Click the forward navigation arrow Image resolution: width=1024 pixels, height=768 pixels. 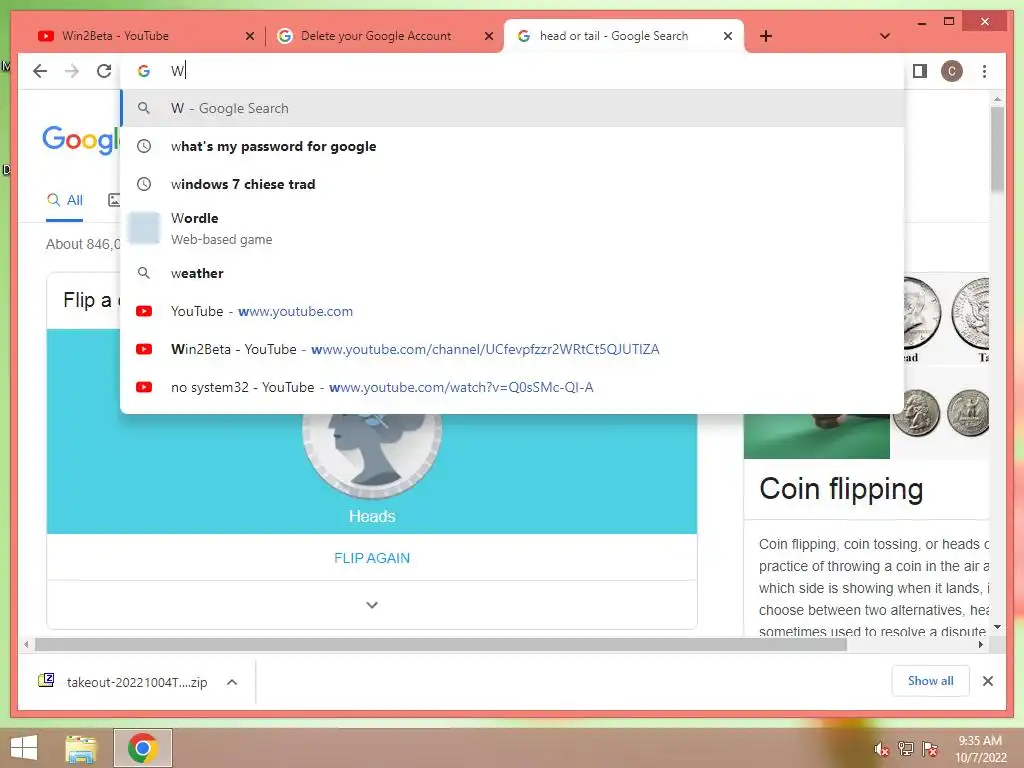pos(72,71)
